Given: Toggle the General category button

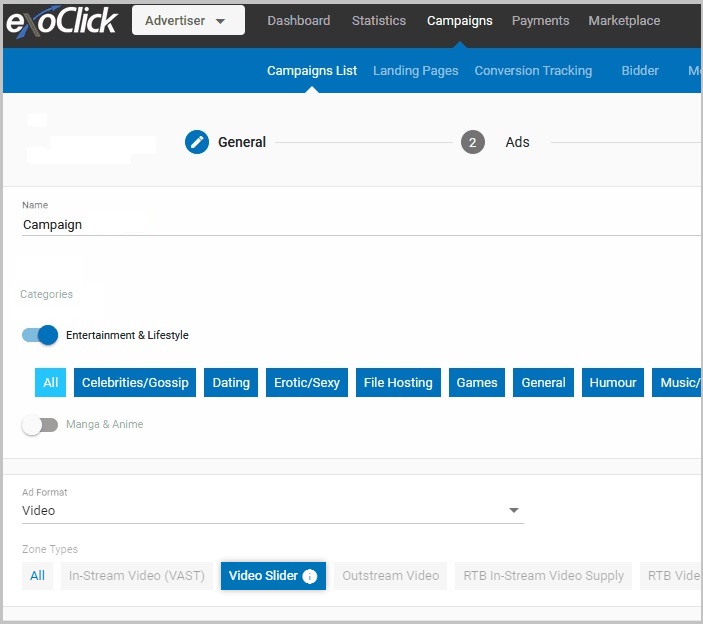Looking at the screenshot, I should [x=543, y=382].
